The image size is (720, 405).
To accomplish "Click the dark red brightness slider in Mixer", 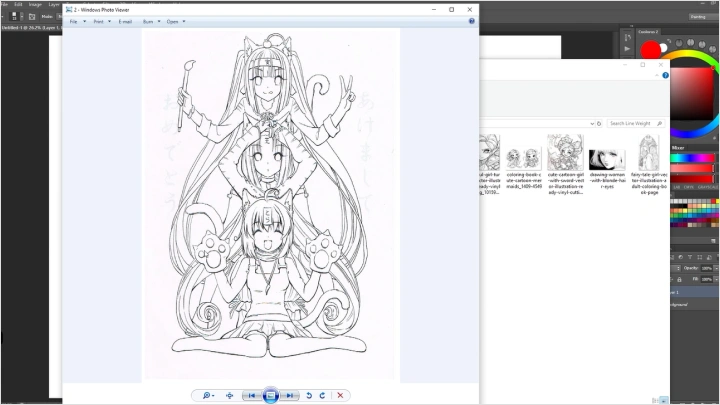I will [x=693, y=179].
